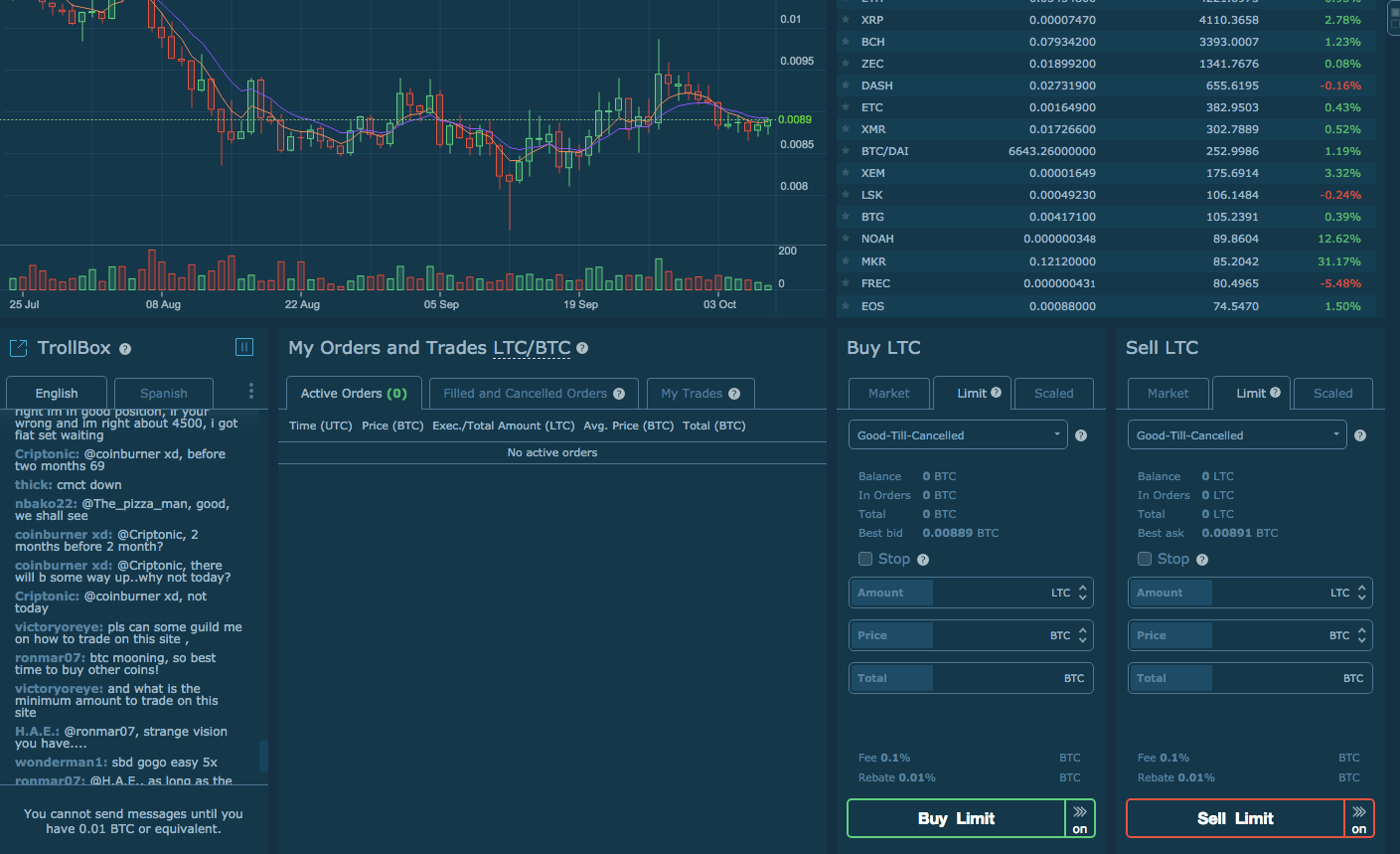Toggle the 'on' switch beside Sell Limit

point(1359,819)
